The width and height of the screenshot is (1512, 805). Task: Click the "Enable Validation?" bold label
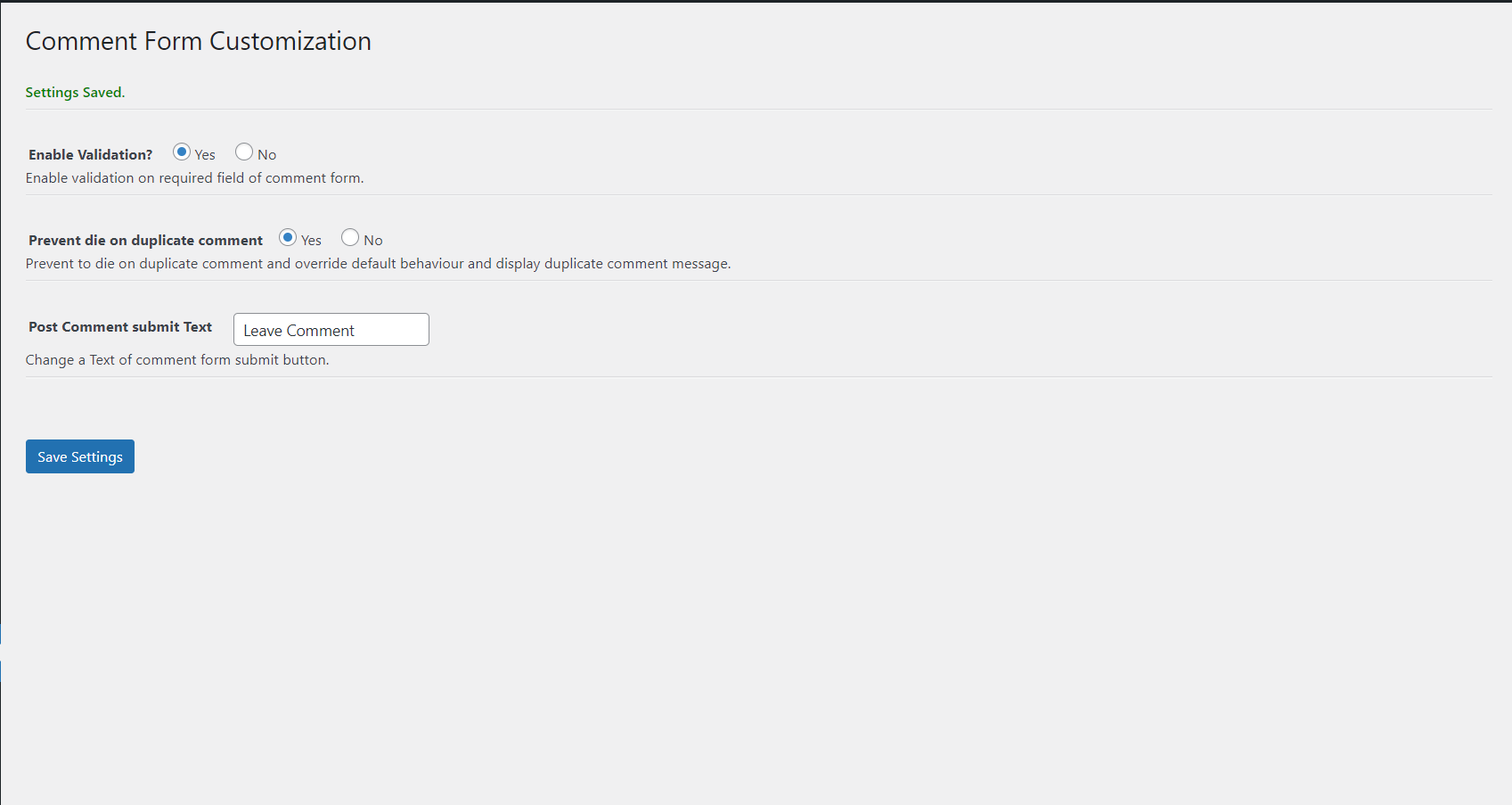(x=90, y=154)
